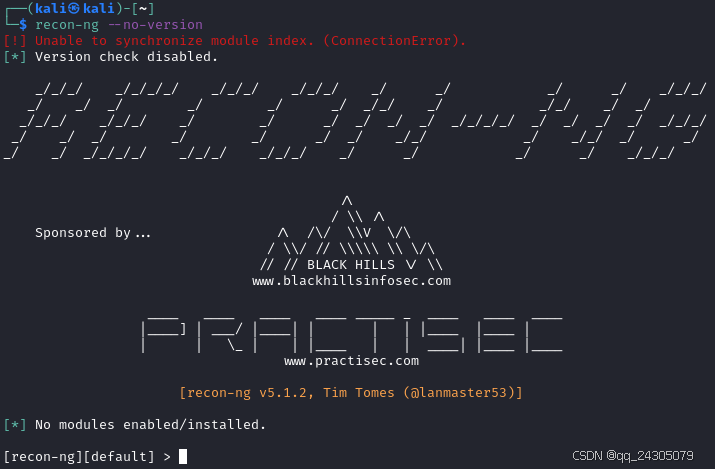The height and width of the screenshot is (469, 715).
Task: Click the RECON-NG ASCII art banner
Action: coord(356,121)
